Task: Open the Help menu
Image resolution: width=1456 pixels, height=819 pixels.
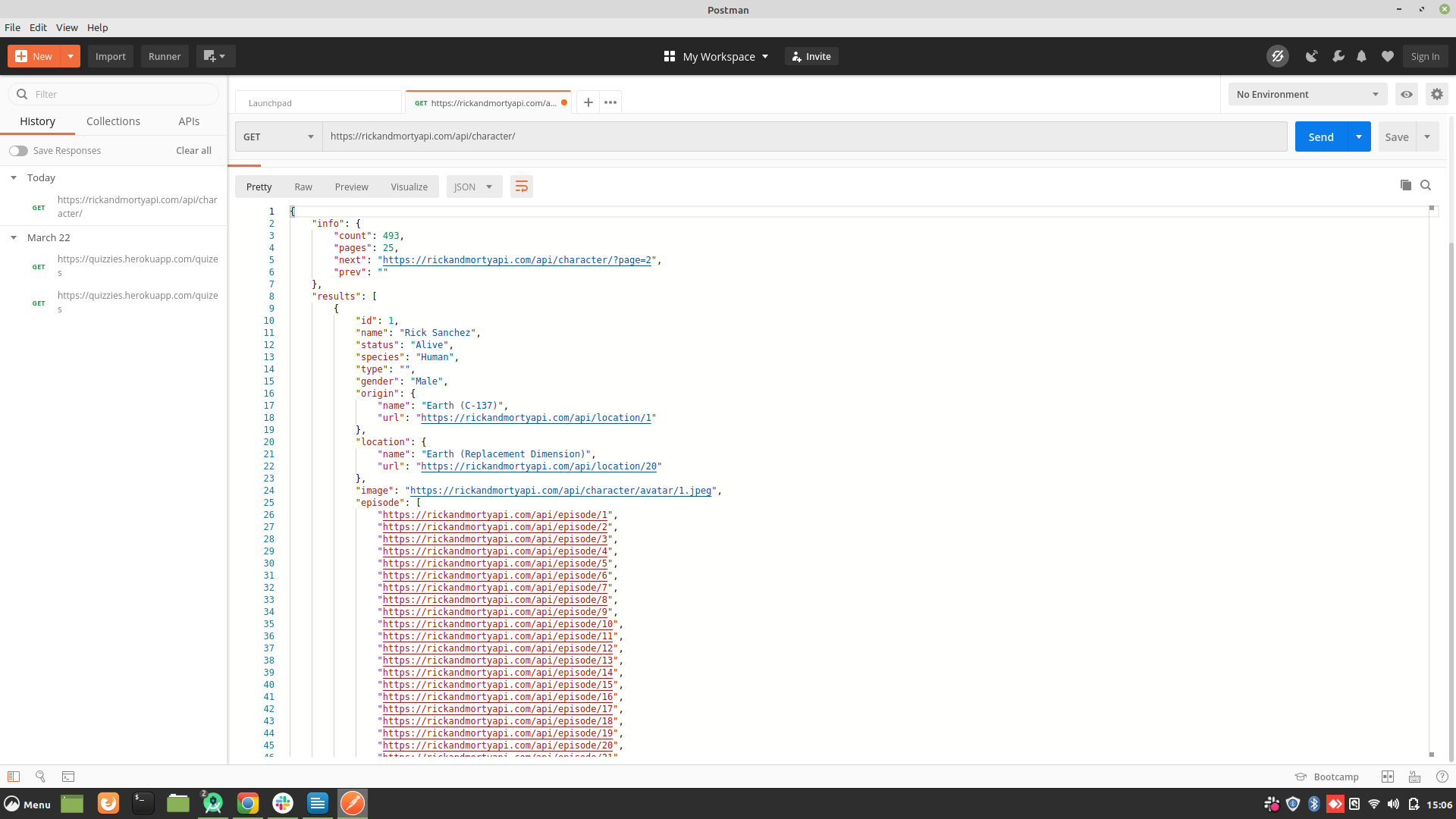Action: [x=98, y=27]
